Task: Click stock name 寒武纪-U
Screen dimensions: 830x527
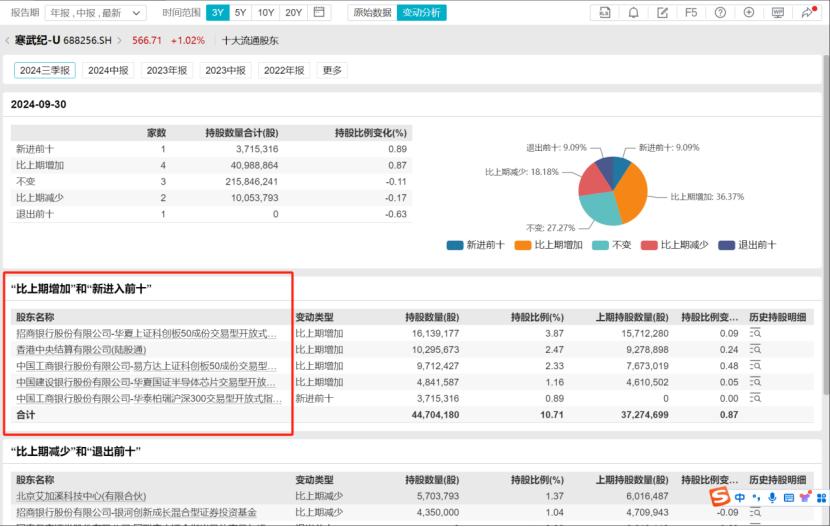Action: [x=37, y=41]
